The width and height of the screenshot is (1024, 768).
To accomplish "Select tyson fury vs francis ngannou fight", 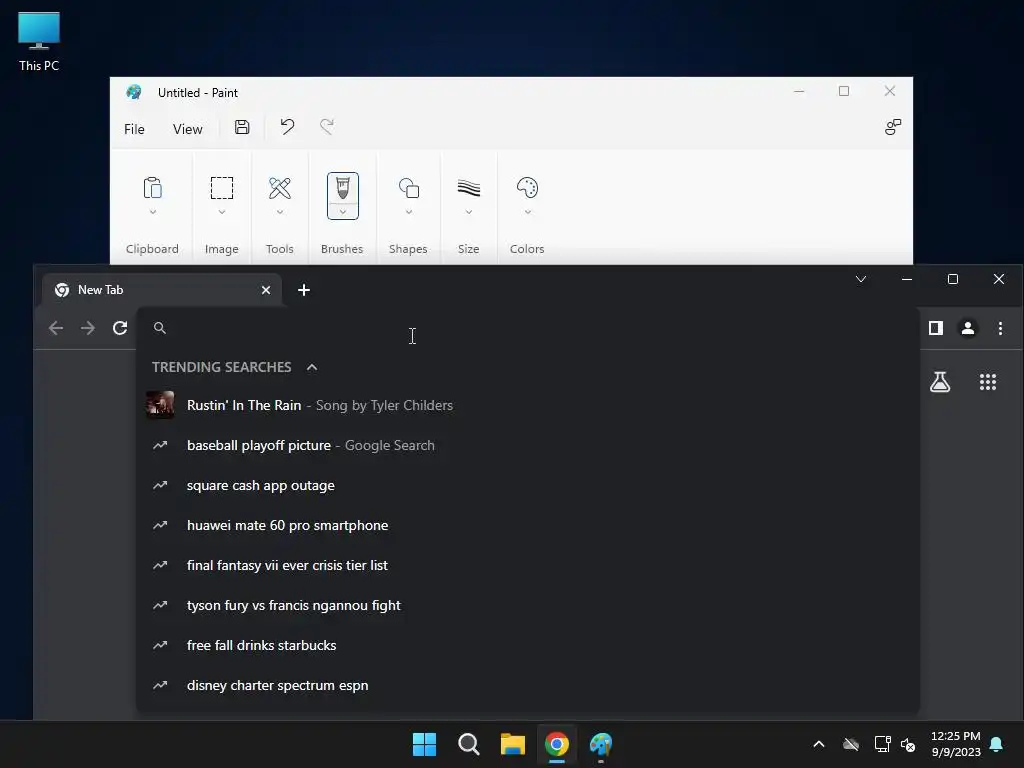I will tap(528, 605).
